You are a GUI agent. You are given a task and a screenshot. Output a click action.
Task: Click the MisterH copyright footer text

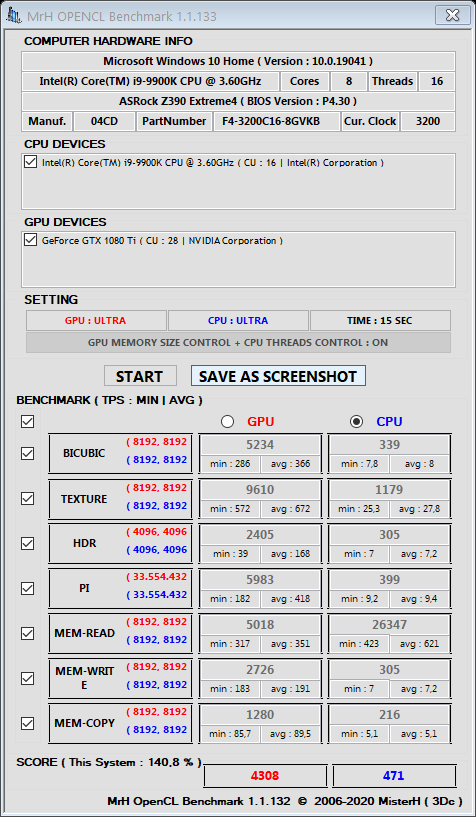coord(284,801)
